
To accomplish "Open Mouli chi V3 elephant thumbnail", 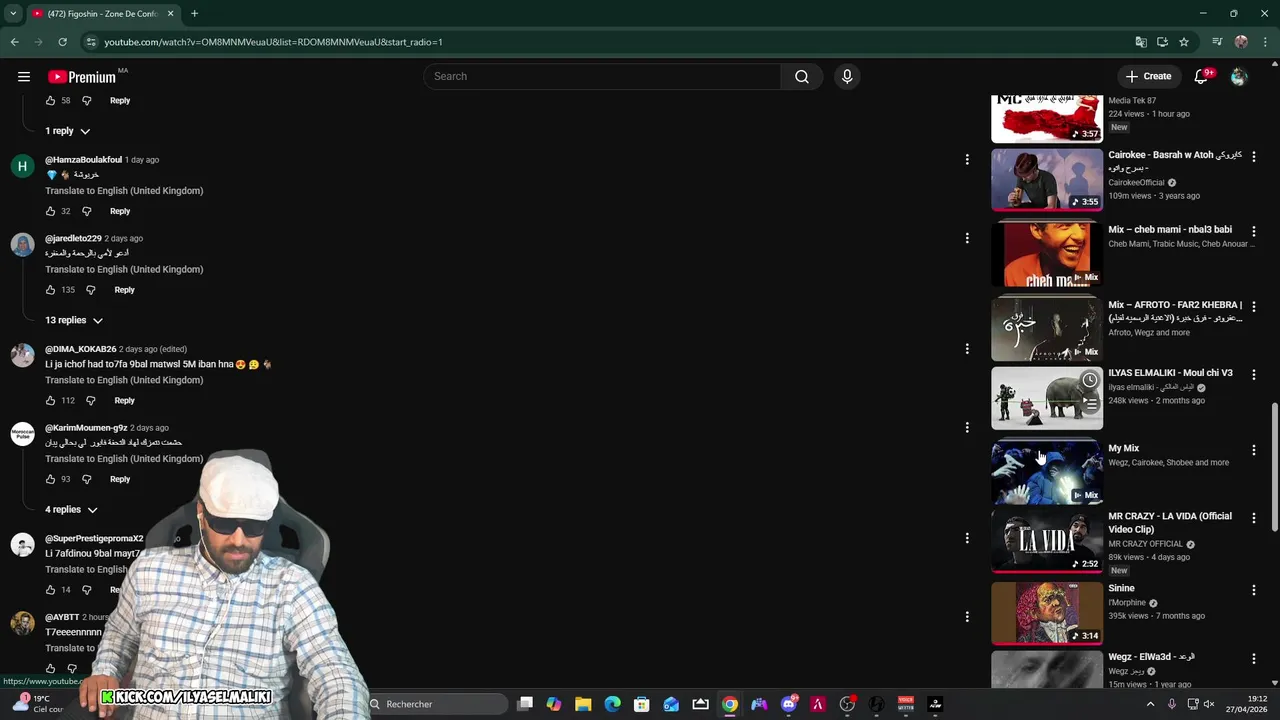I will pyautogui.click(x=1047, y=398).
